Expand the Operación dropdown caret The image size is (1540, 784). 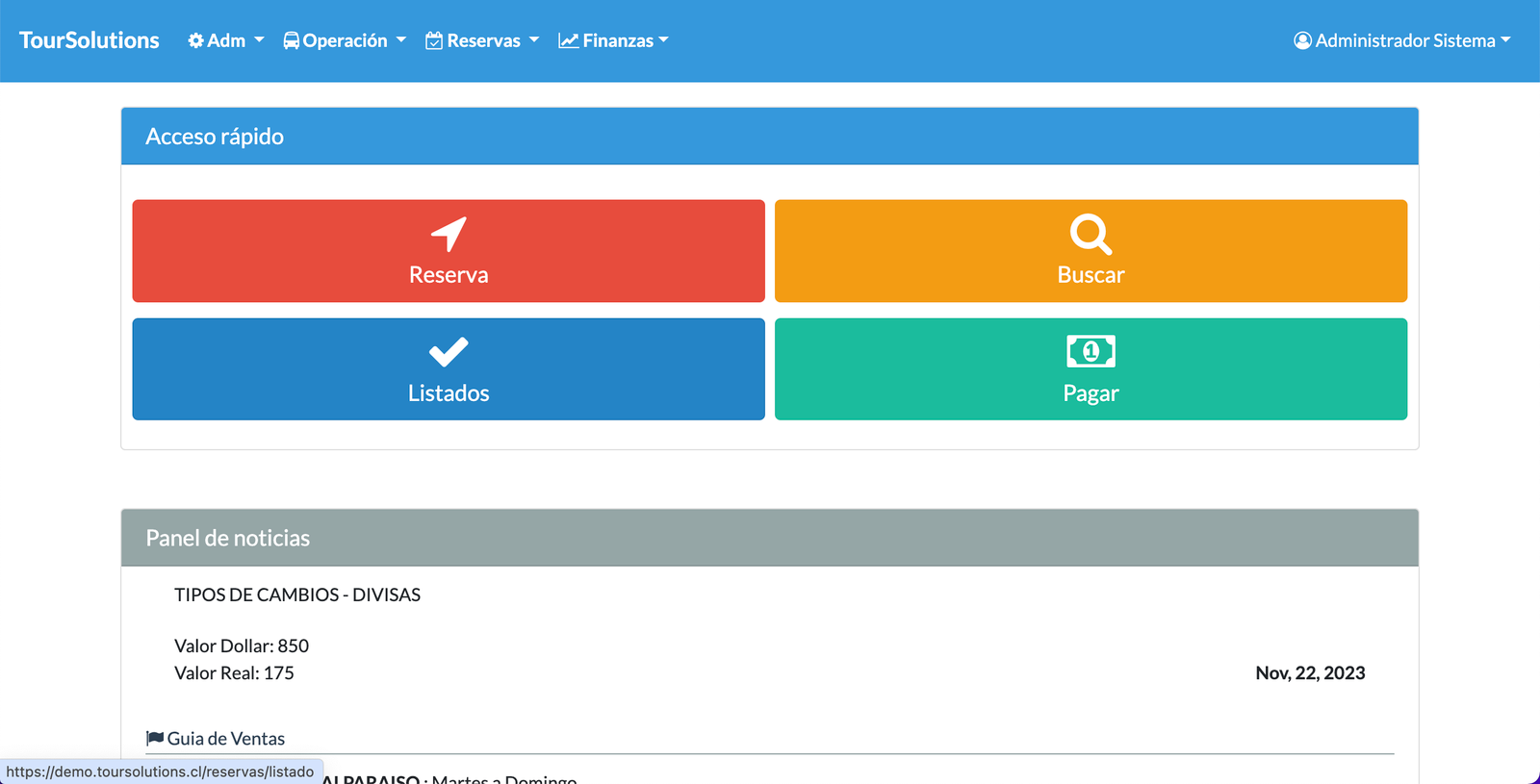click(401, 40)
